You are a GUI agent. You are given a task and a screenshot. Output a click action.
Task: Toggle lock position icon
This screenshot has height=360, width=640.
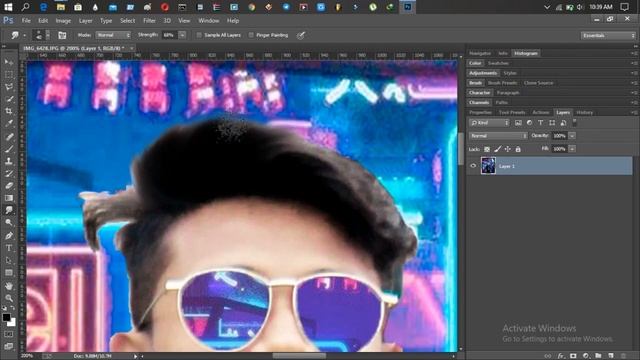(x=507, y=149)
